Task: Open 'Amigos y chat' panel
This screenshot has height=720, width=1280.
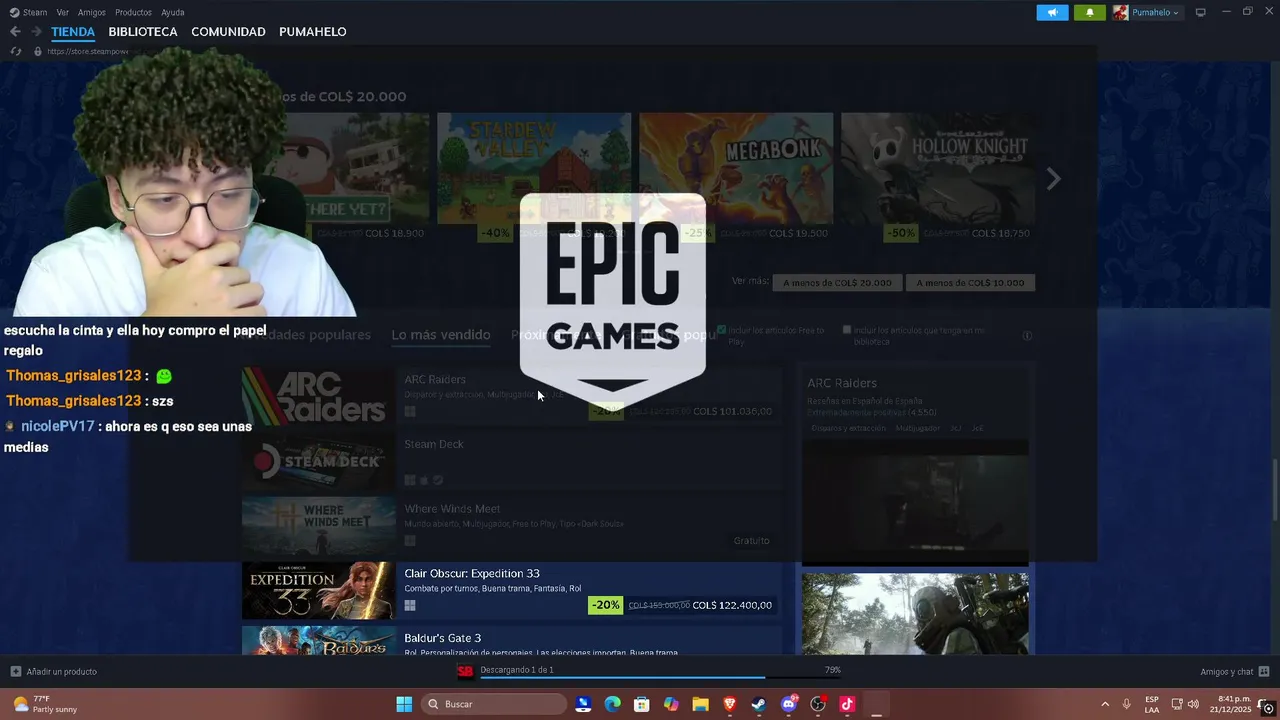Action: [x=1235, y=671]
